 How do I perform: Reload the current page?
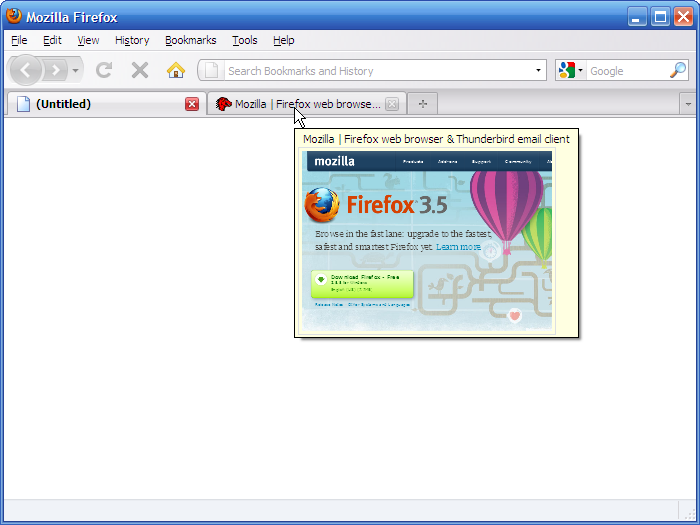click(104, 70)
